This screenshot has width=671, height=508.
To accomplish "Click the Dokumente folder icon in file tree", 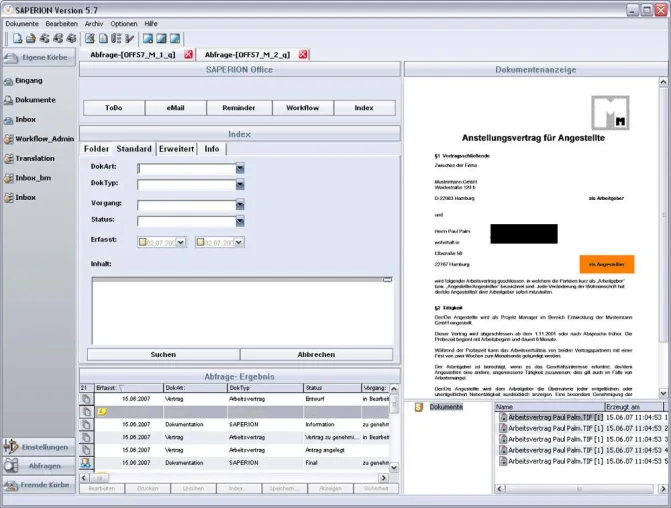I will point(419,407).
